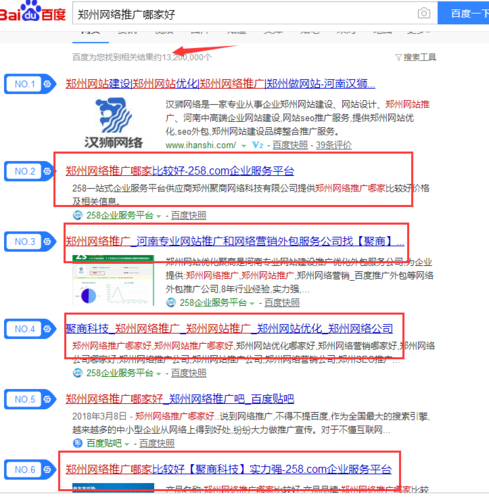Click the 258 icon under NO.2 result

[x=78, y=215]
